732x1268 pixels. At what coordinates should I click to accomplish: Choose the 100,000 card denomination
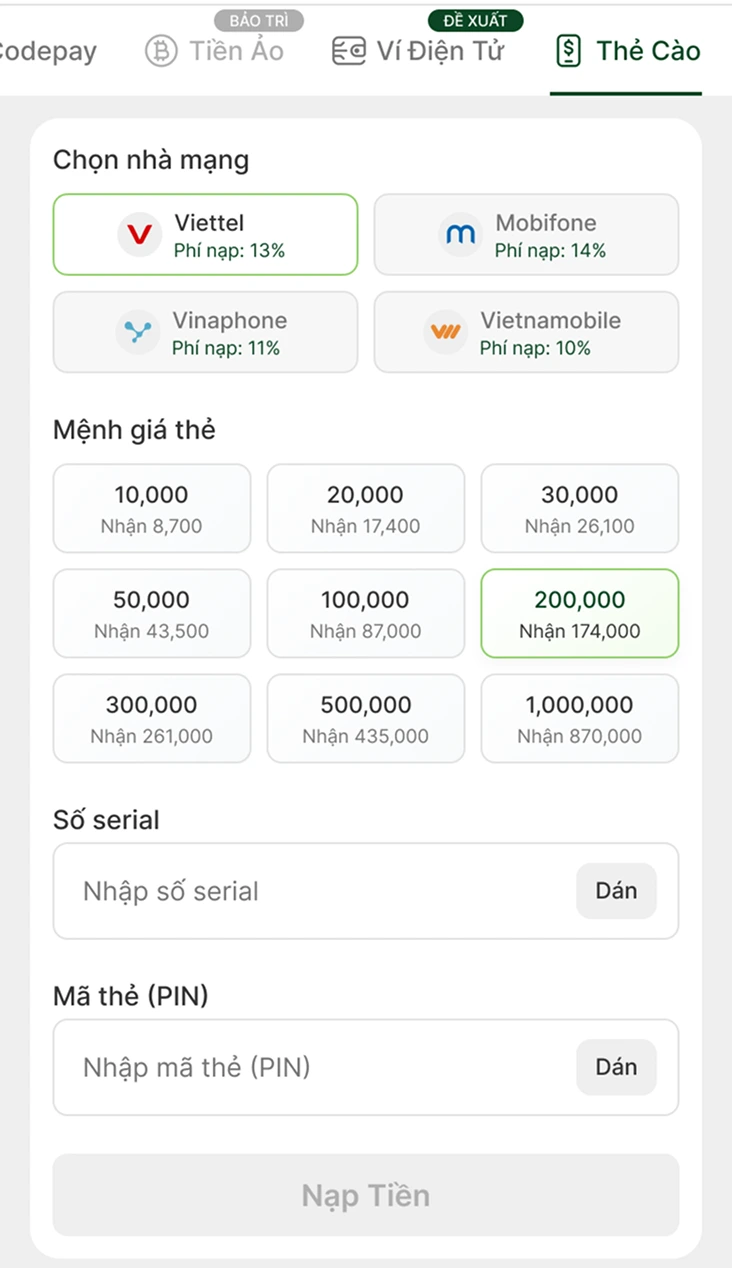365,613
